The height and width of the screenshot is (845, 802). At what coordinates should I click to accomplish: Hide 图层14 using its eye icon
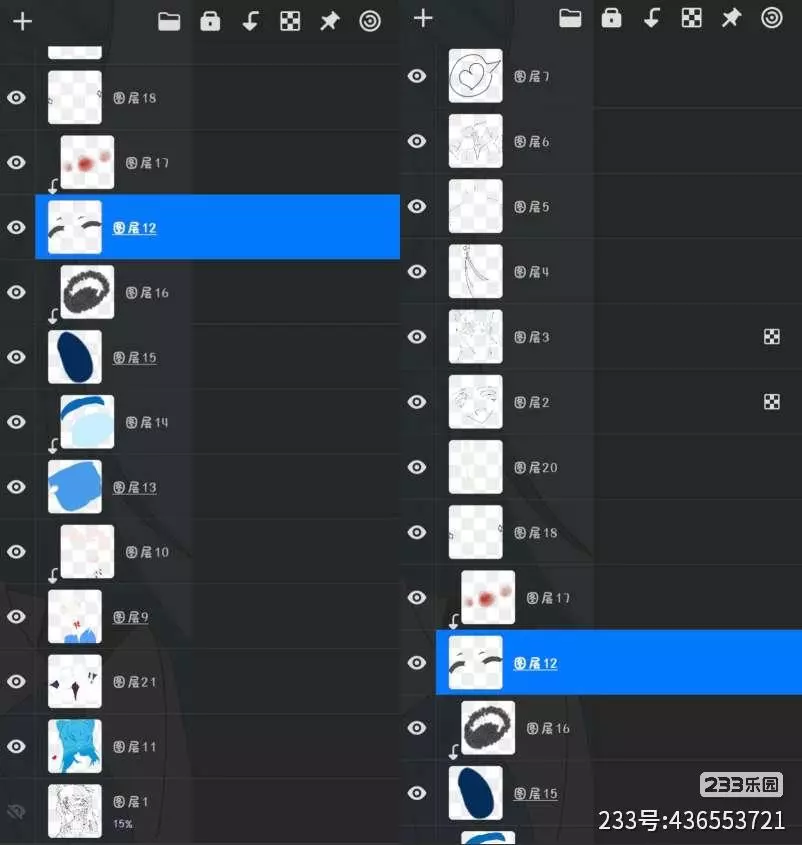[x=17, y=422]
